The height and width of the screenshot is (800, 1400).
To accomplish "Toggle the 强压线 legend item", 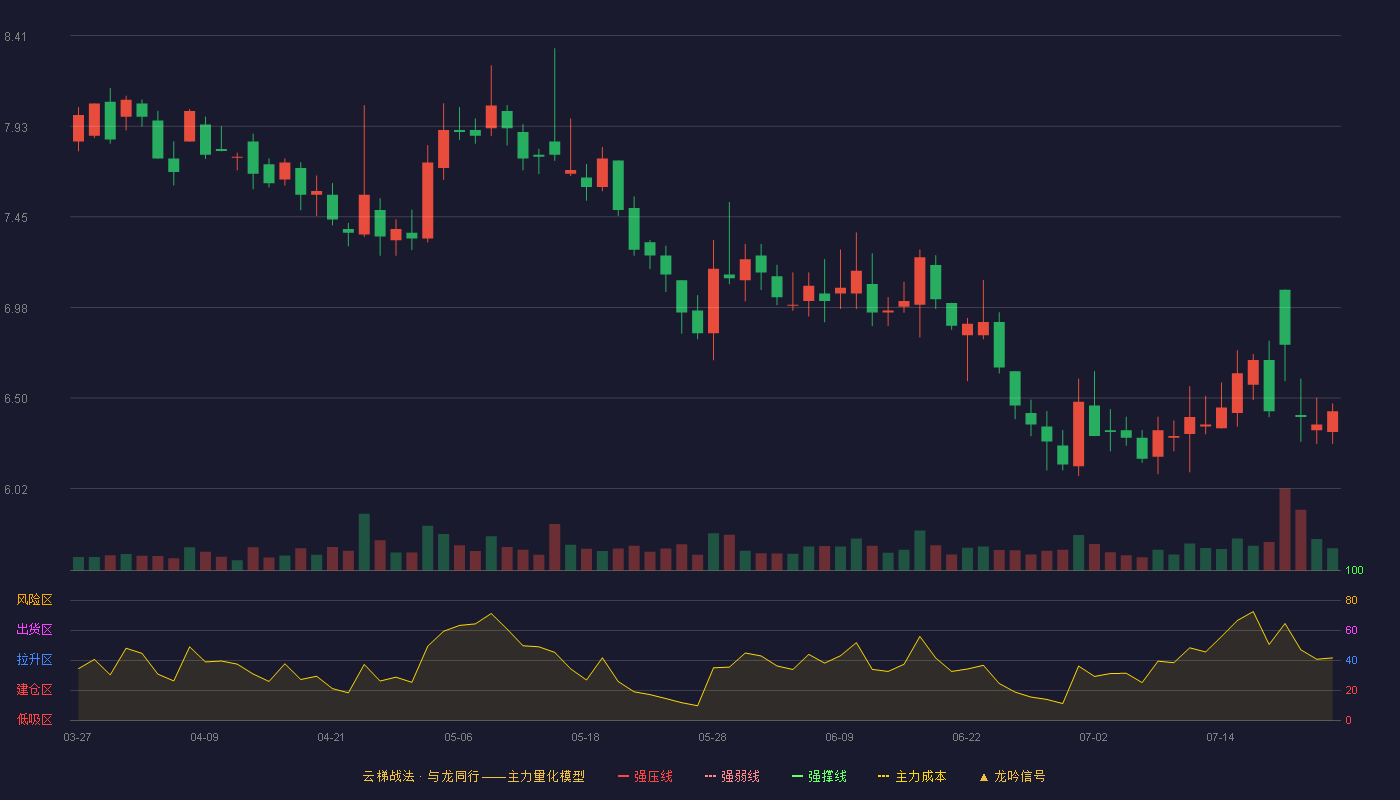I will pyautogui.click(x=645, y=776).
